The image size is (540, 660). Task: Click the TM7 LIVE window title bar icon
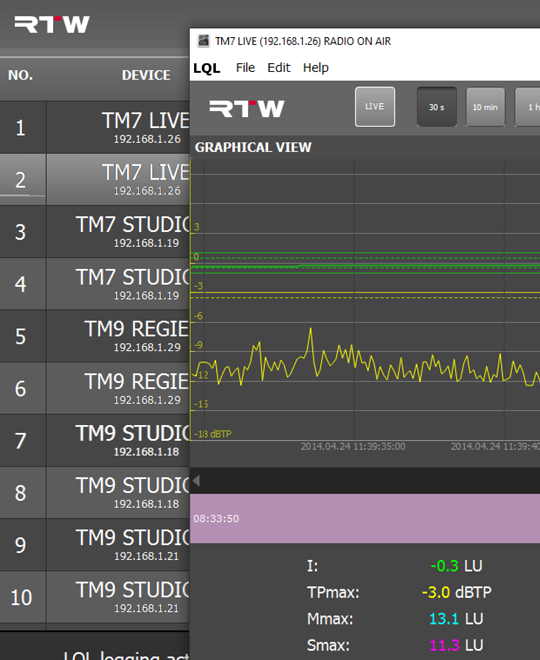point(204,41)
